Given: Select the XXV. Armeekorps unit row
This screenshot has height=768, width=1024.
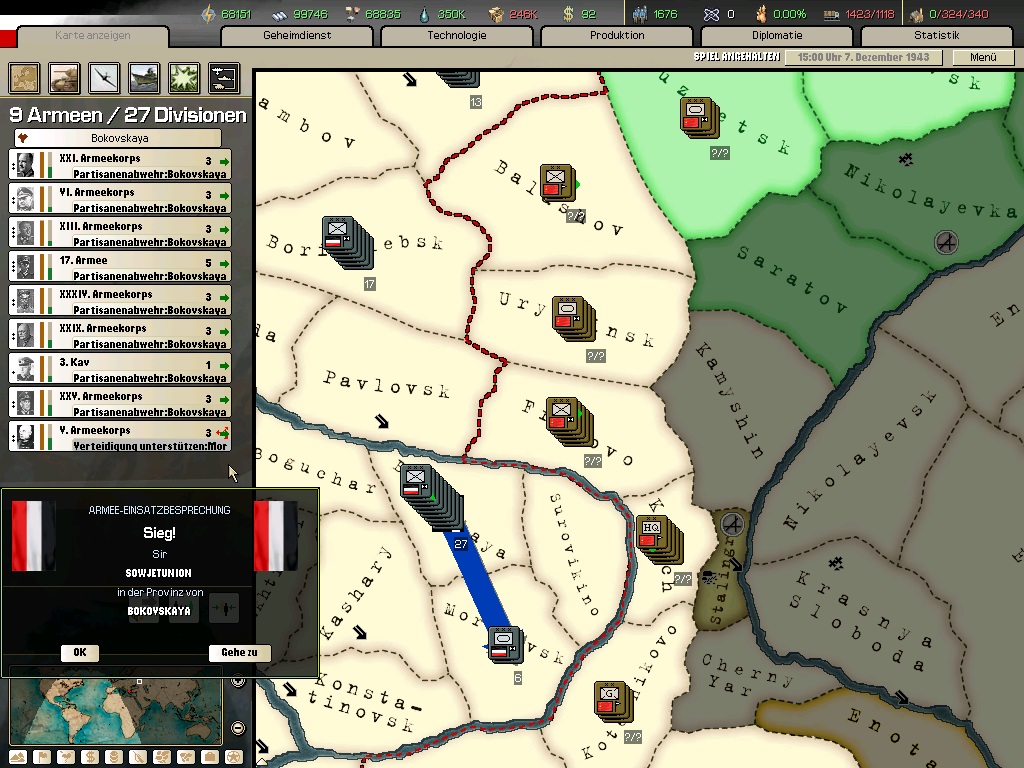Looking at the screenshot, I should [120, 402].
